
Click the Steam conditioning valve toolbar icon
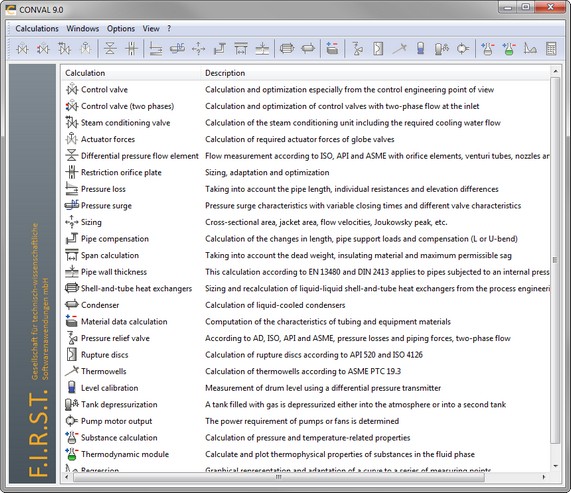64,48
